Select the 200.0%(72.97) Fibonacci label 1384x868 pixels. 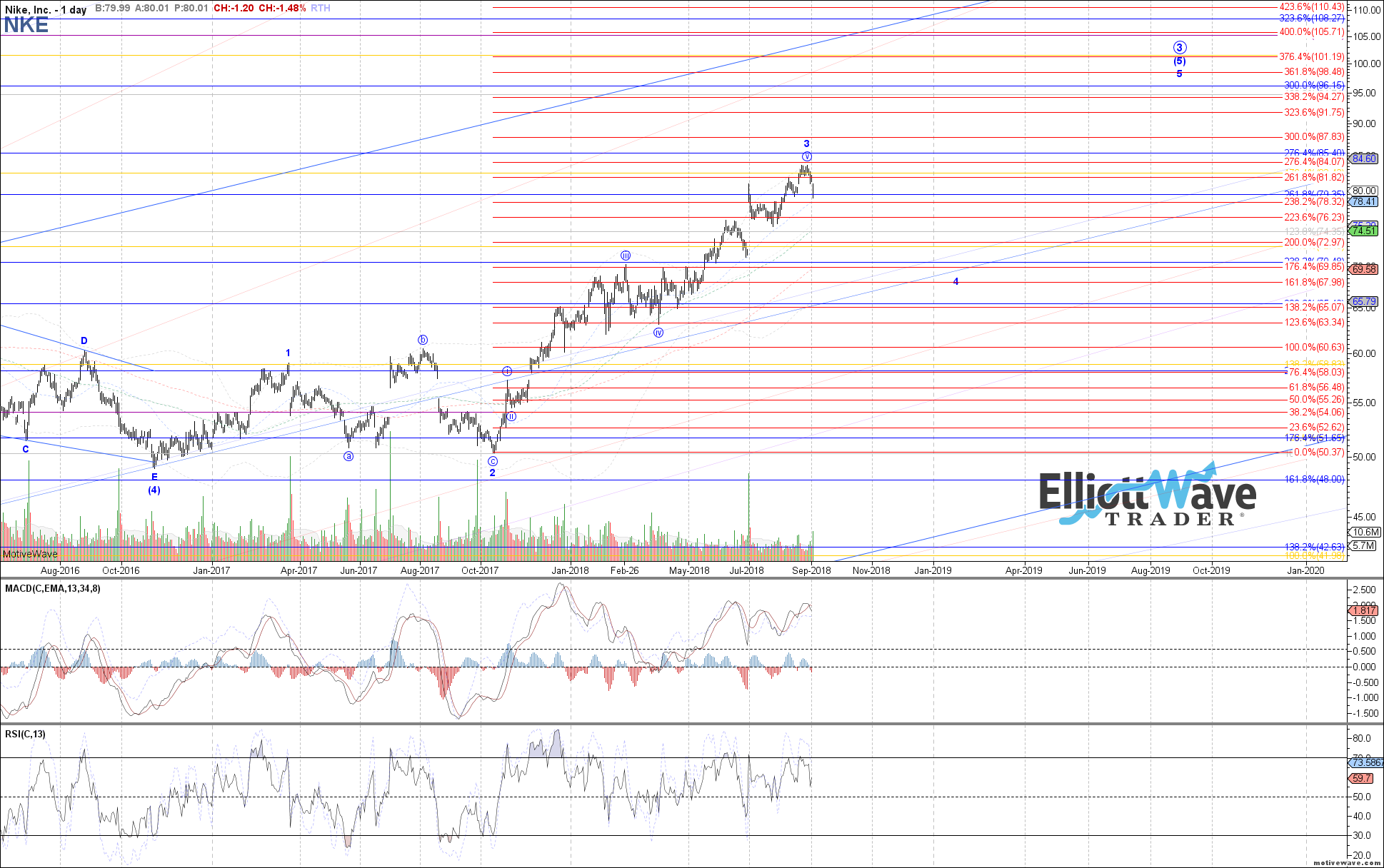(1314, 242)
